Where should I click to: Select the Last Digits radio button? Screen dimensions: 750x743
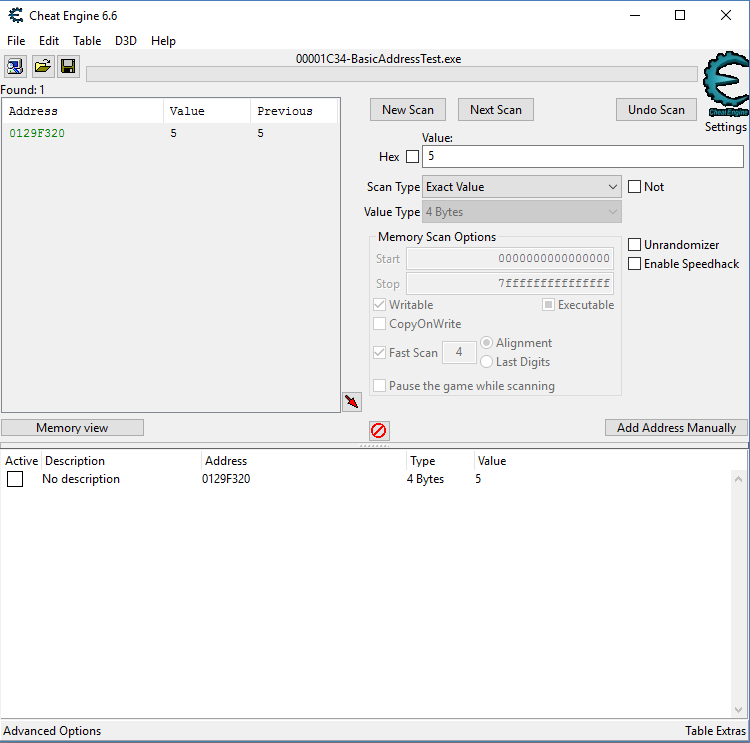[x=486, y=362]
